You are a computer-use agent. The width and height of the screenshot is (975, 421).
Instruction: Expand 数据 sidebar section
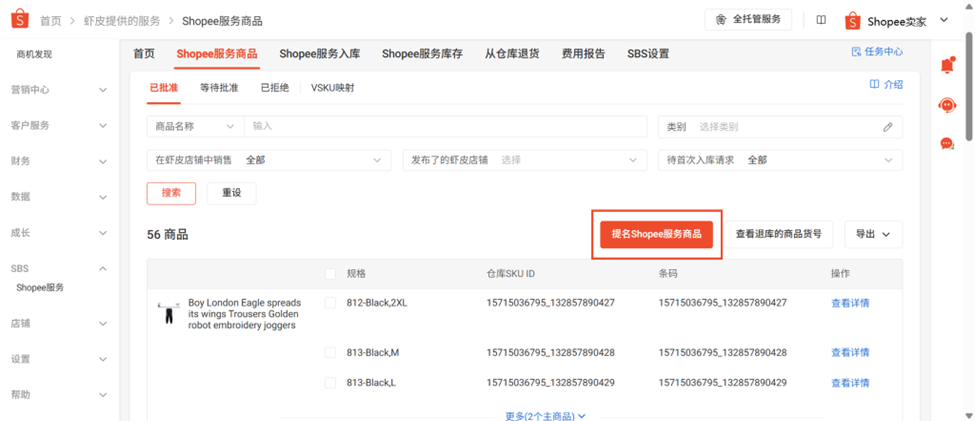click(60, 197)
